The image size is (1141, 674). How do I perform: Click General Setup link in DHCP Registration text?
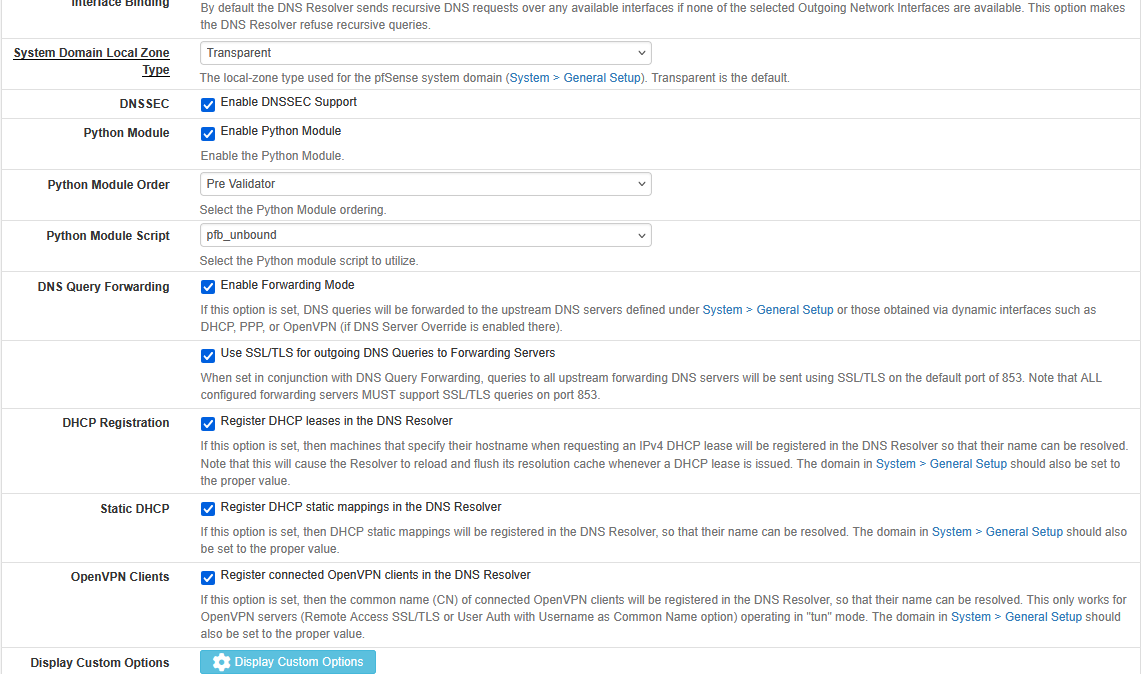[941, 464]
